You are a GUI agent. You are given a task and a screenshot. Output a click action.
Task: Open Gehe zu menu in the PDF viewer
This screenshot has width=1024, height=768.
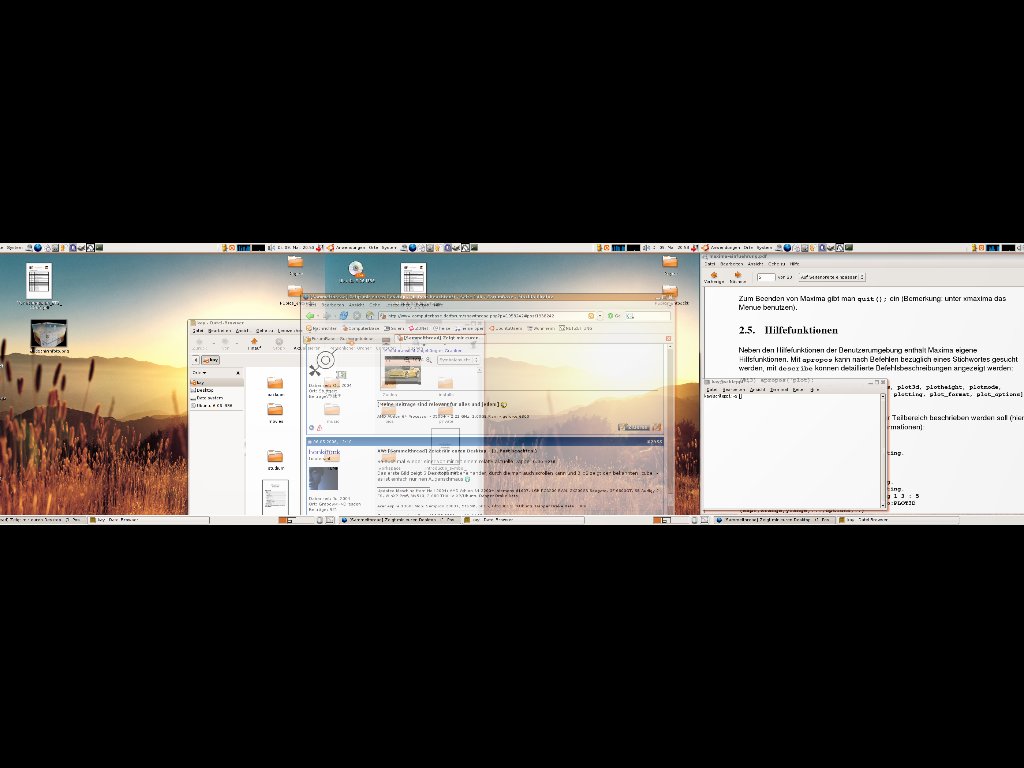click(776, 264)
